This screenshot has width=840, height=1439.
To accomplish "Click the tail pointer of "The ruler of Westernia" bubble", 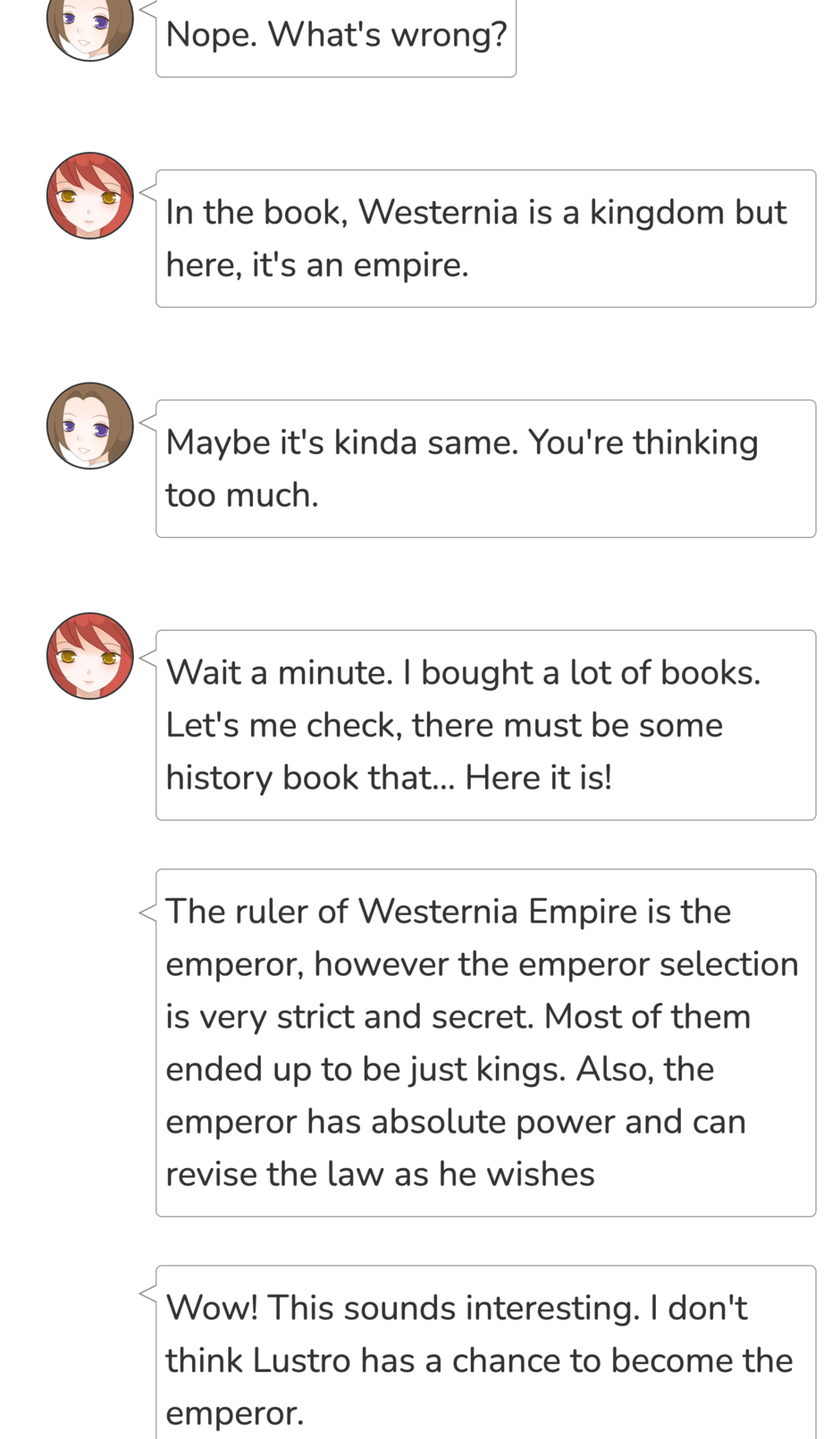I will click(x=148, y=912).
